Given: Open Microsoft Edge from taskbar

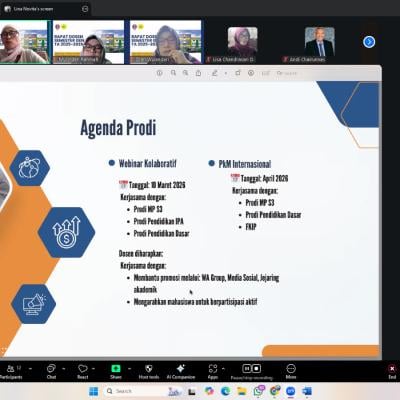Looking at the screenshot, I should (x=225, y=391).
